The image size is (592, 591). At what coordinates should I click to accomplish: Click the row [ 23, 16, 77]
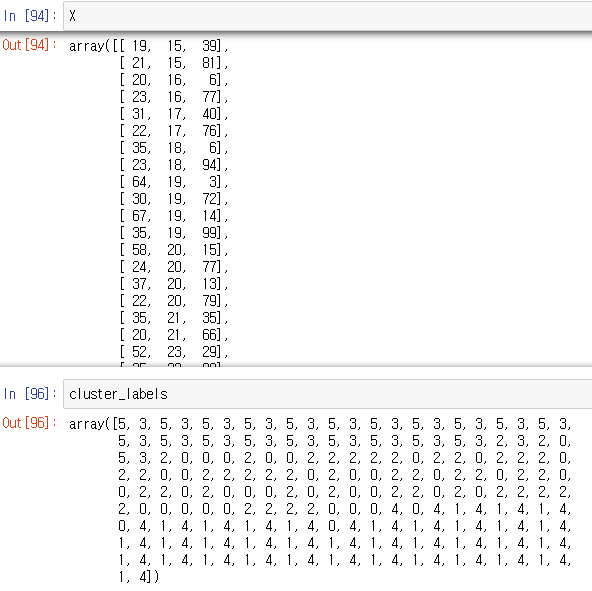[x=174, y=97]
